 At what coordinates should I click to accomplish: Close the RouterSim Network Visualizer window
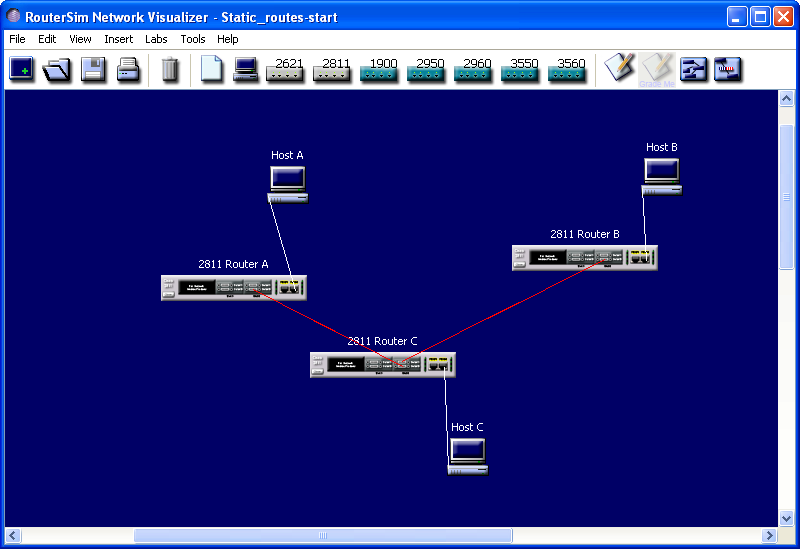(x=783, y=17)
